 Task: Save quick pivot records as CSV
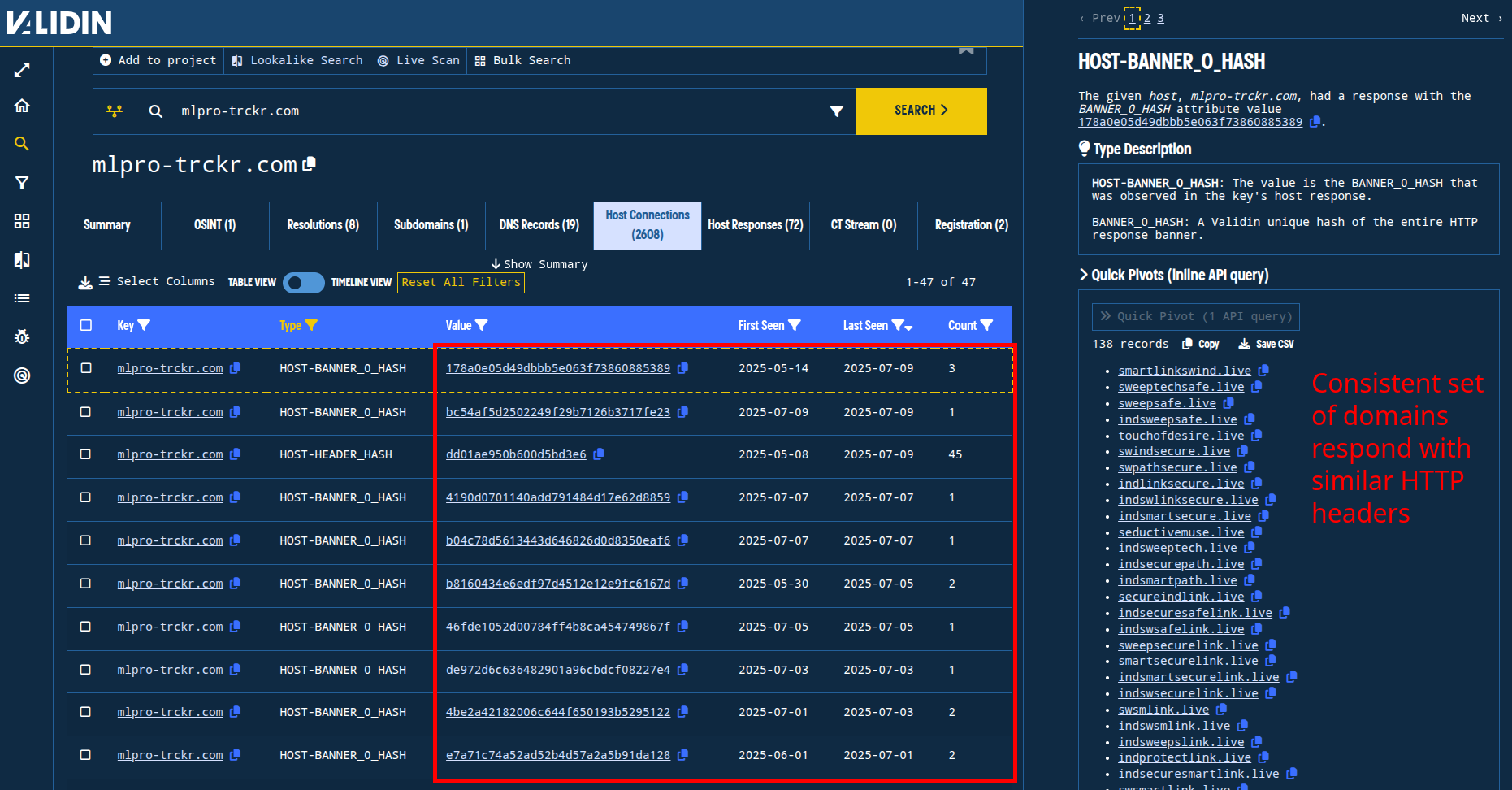tap(1266, 344)
